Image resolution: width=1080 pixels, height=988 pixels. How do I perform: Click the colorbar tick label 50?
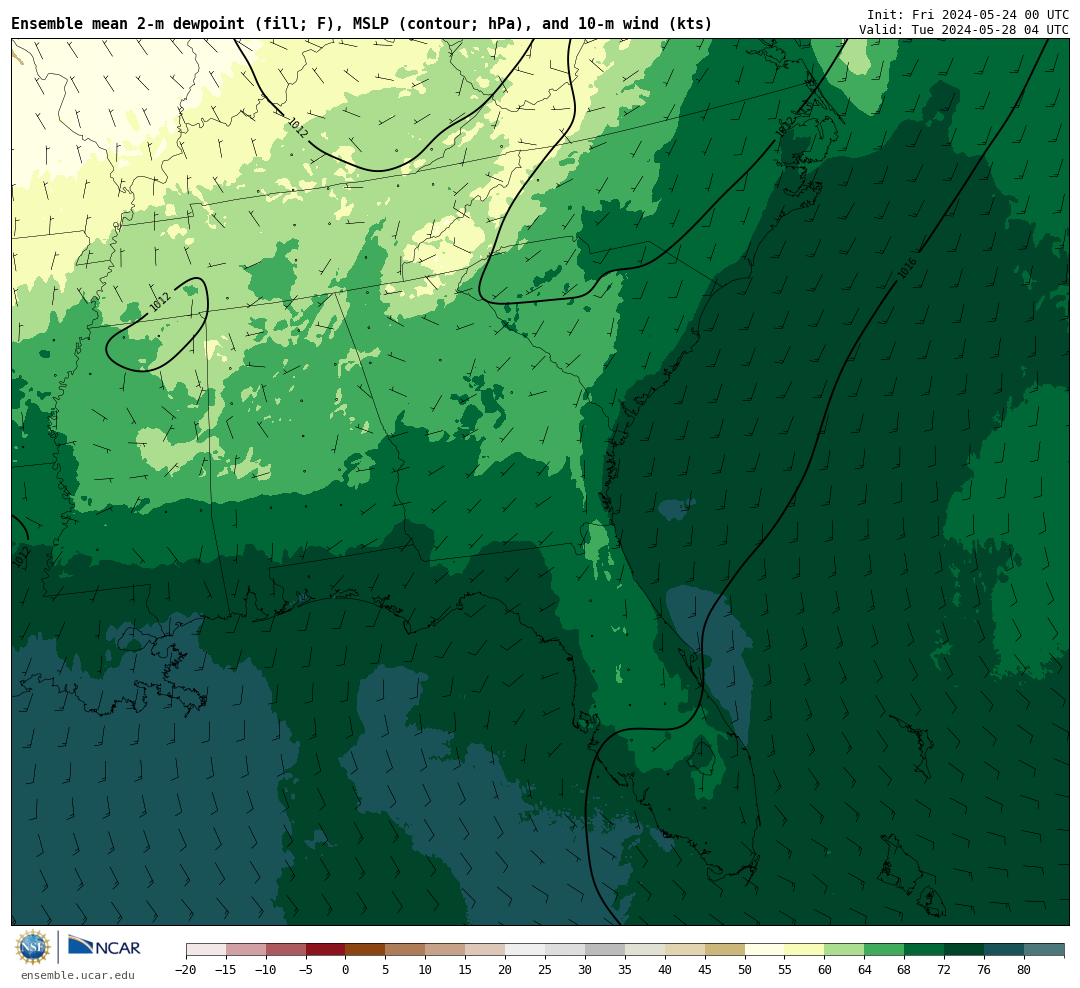click(745, 970)
